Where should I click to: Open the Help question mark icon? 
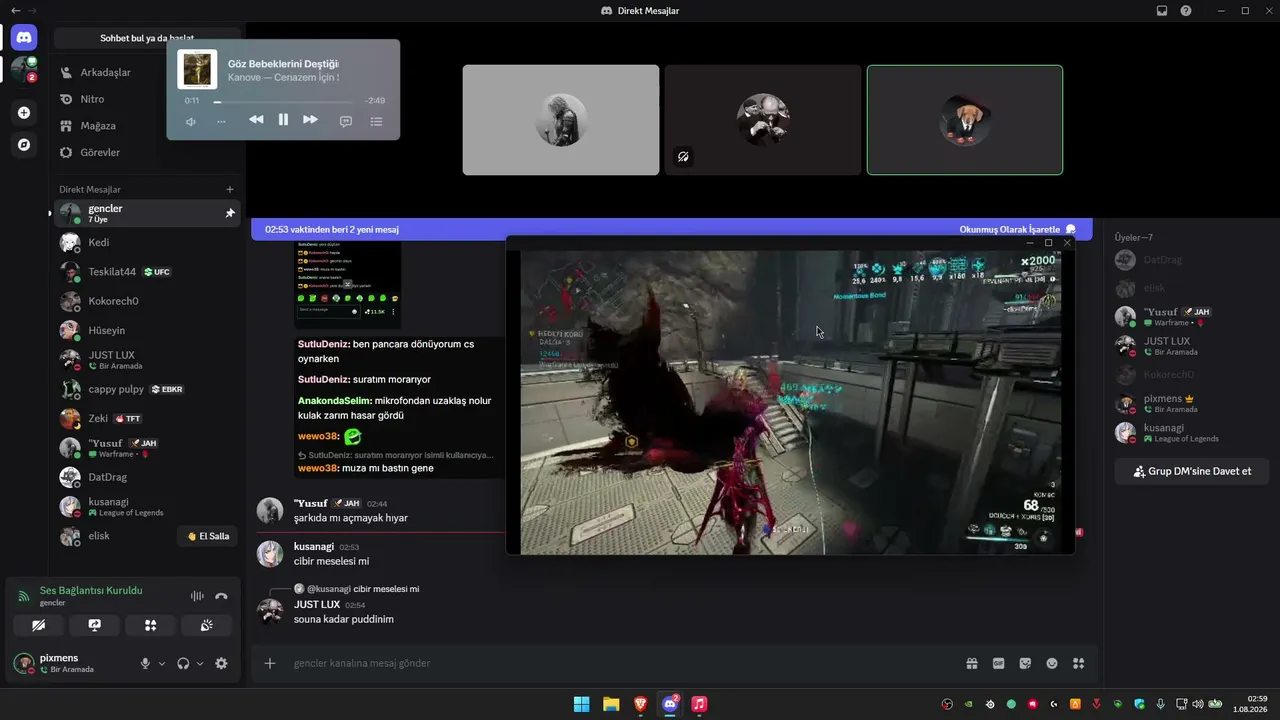[1186, 10]
